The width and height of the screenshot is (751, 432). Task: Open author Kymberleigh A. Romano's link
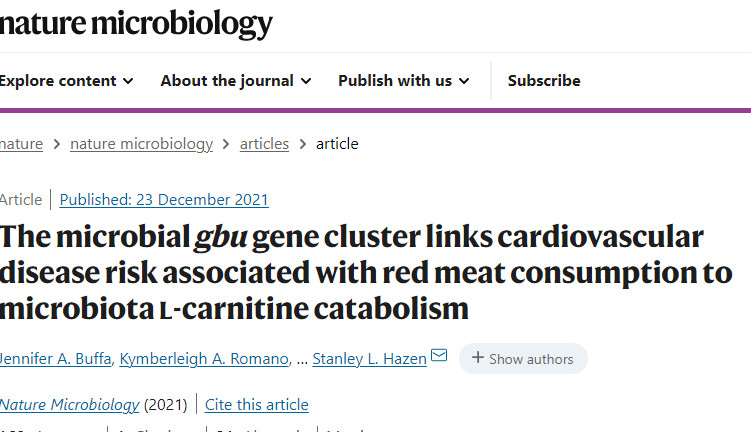point(204,359)
